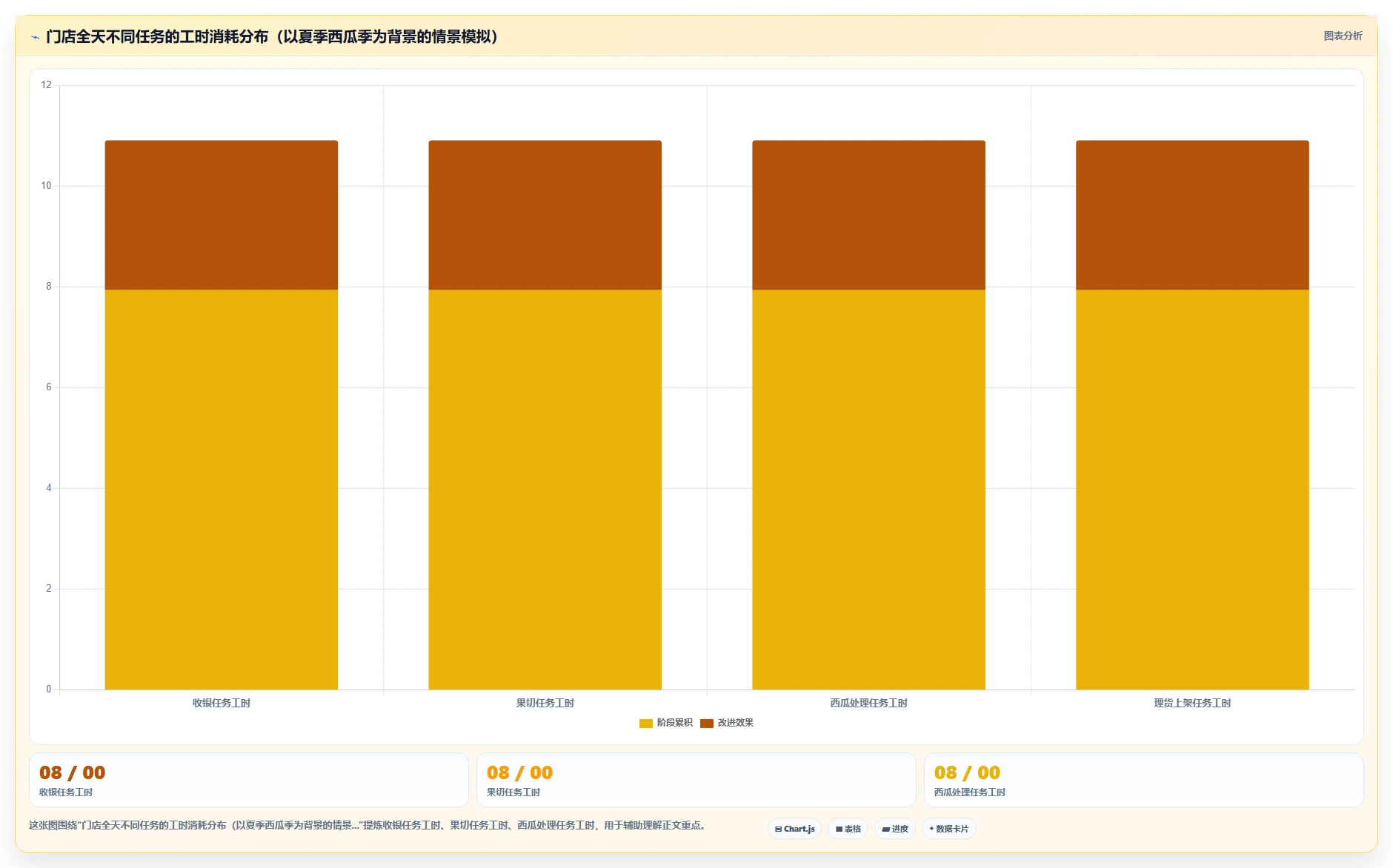Click the 图表分析 label in header
Screen dimensions: 1393x868
point(1343,36)
